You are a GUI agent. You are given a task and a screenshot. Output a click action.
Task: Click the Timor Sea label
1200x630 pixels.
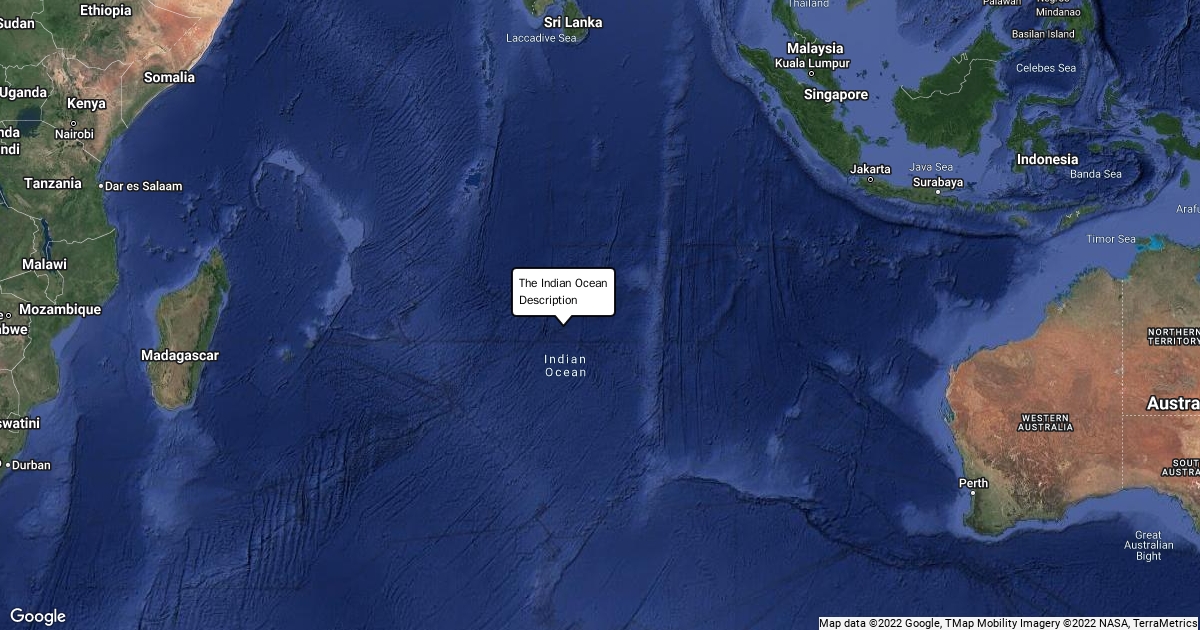click(1111, 239)
